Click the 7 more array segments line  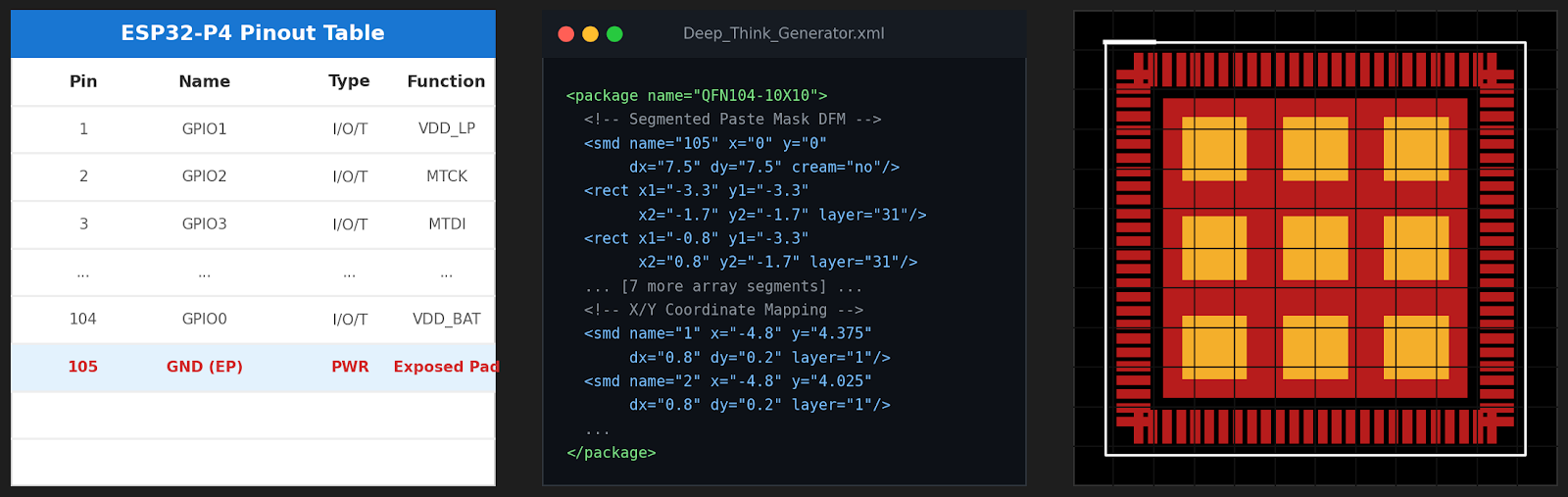tap(723, 286)
